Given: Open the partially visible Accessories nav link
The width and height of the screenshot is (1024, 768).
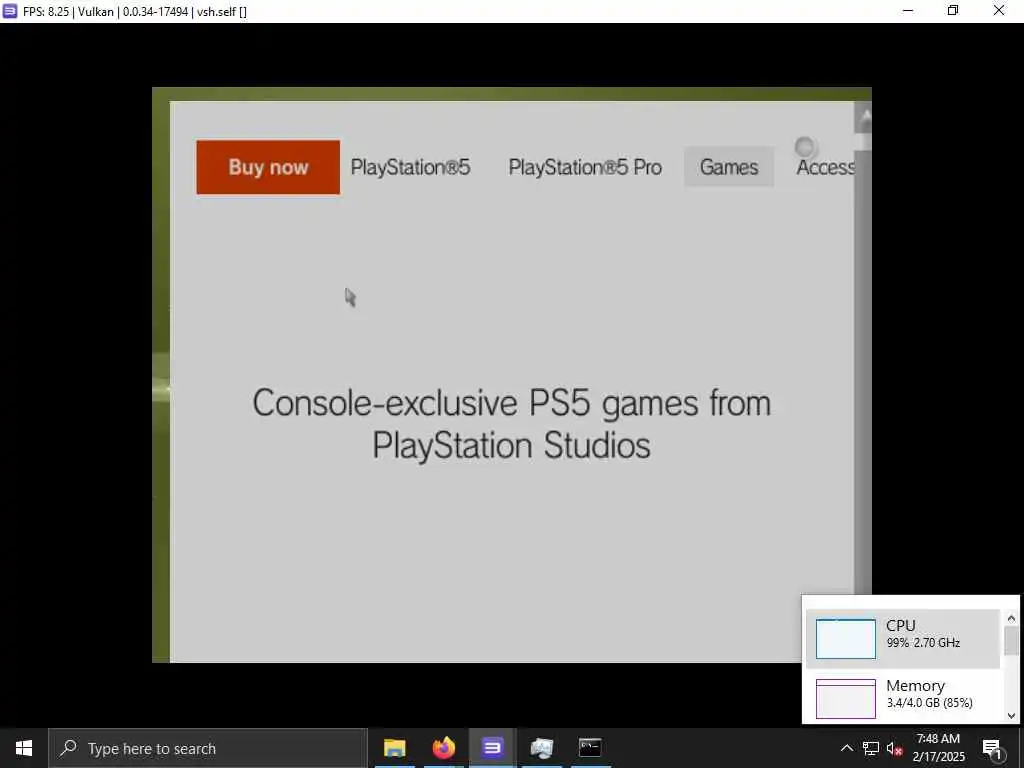Looking at the screenshot, I should tap(825, 167).
